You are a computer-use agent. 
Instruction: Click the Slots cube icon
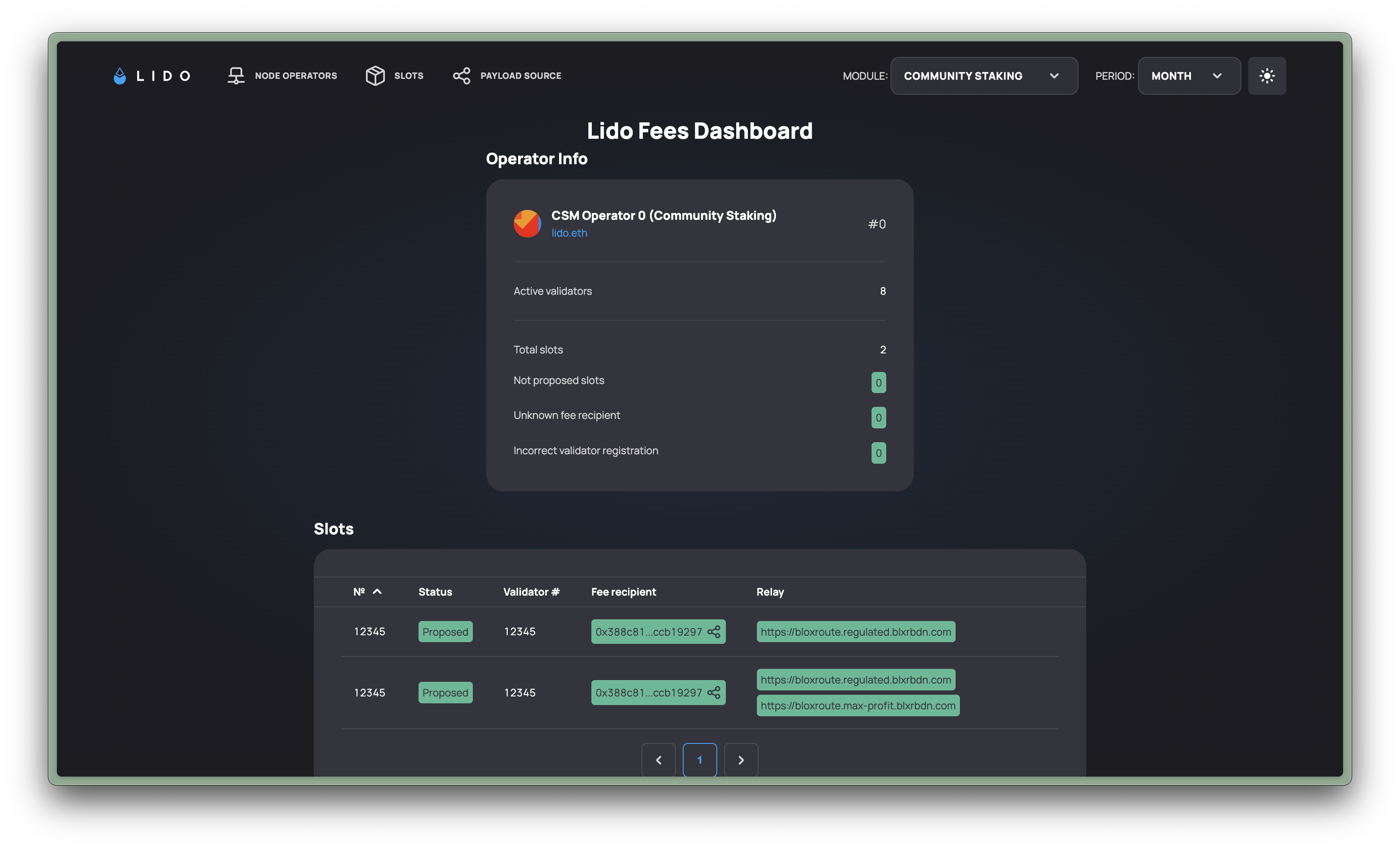(375, 75)
